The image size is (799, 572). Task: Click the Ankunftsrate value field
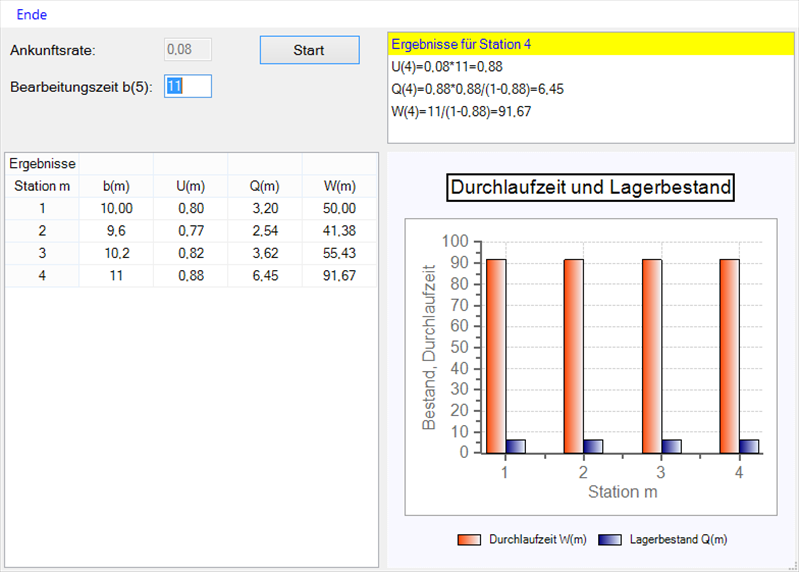188,50
